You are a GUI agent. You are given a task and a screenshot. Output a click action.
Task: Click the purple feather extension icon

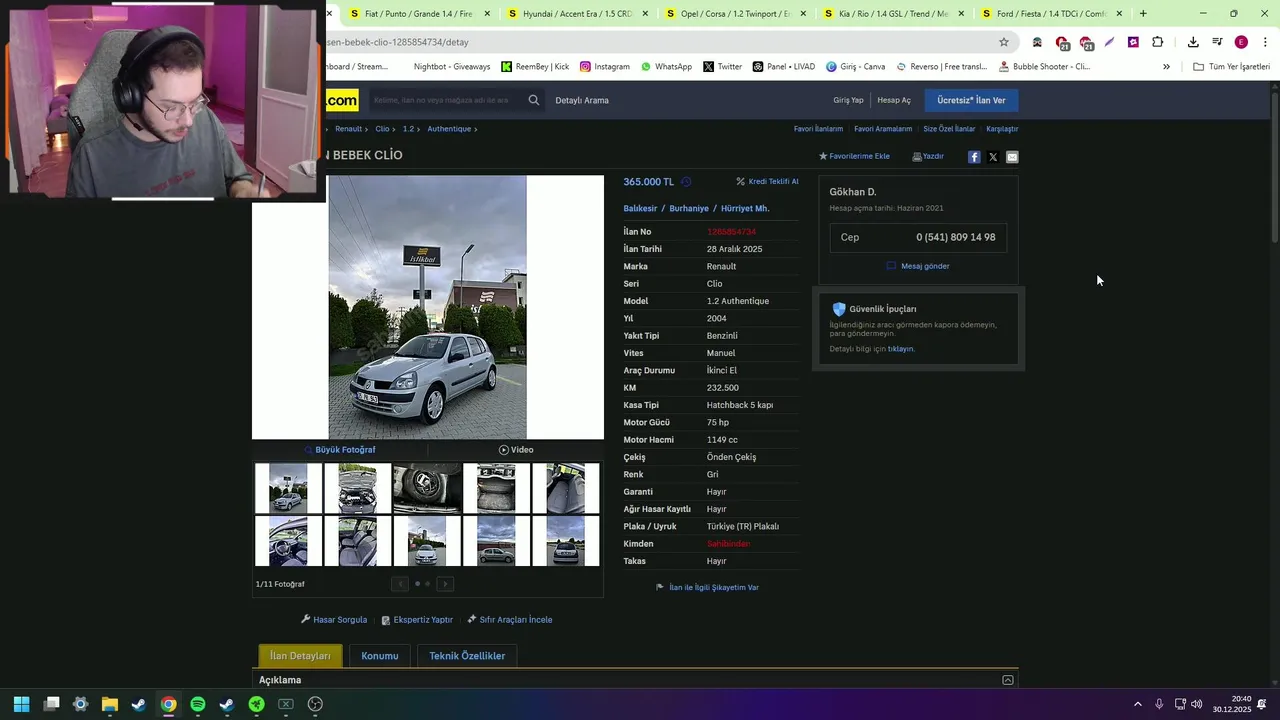[x=1109, y=42]
